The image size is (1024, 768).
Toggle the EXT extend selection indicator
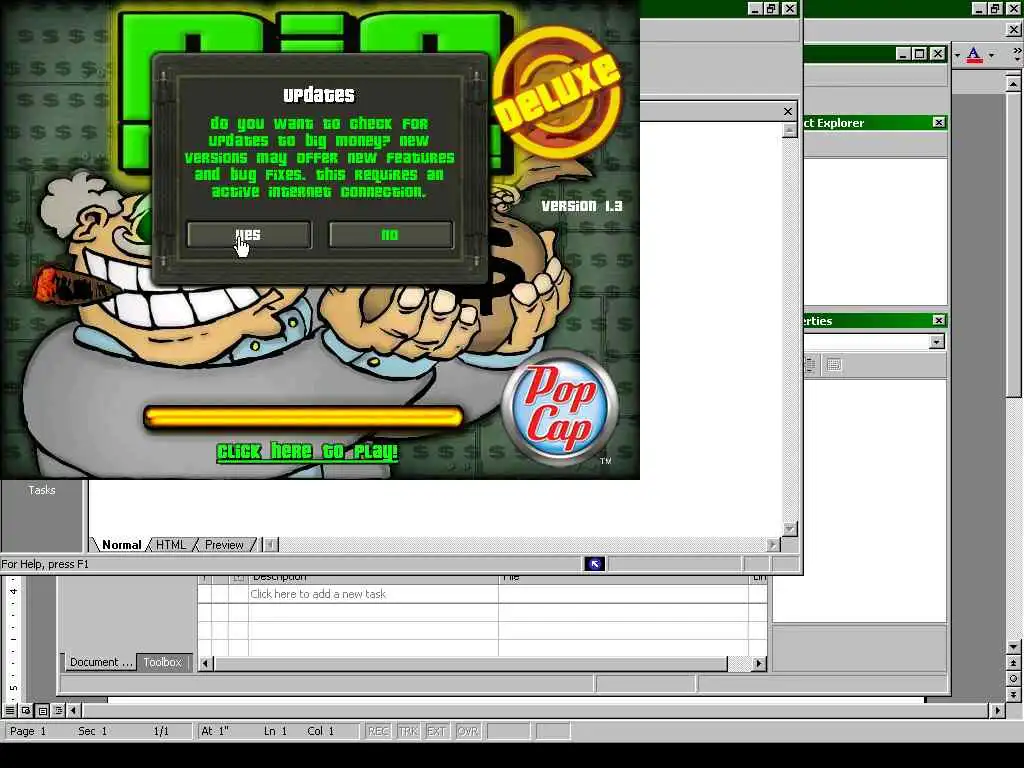436,731
